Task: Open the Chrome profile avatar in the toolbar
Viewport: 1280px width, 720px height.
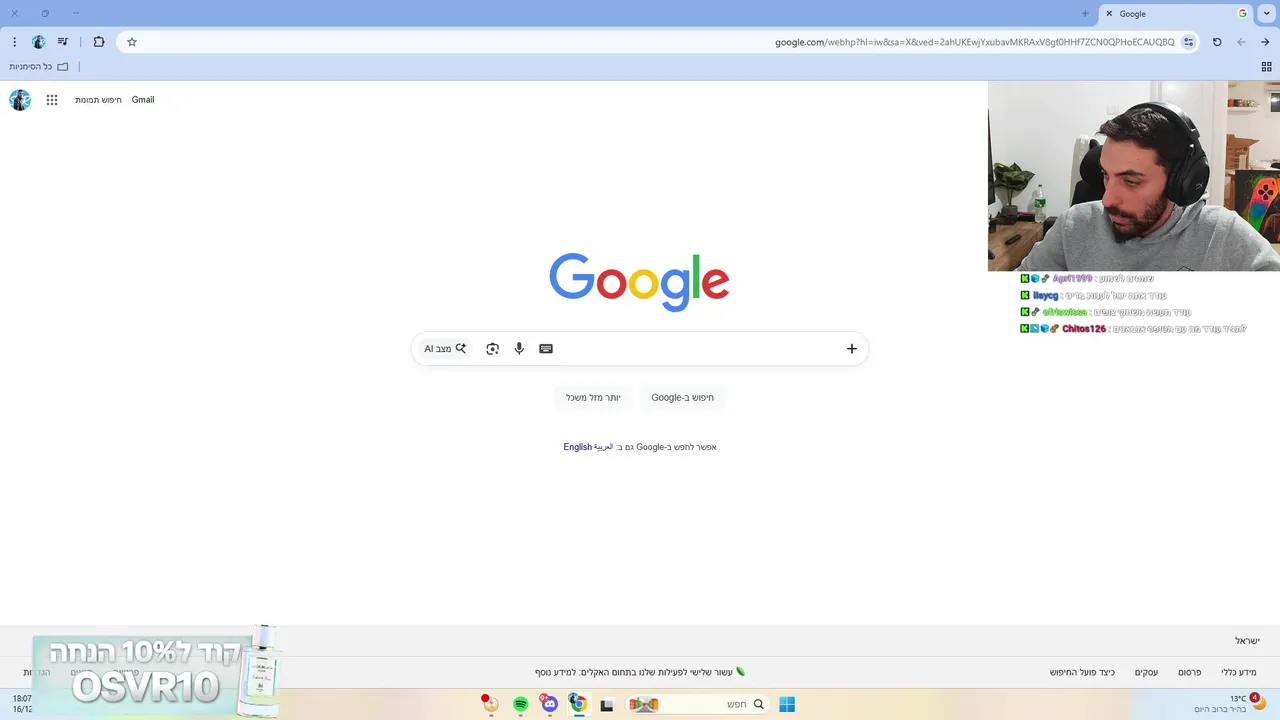Action: click(39, 42)
